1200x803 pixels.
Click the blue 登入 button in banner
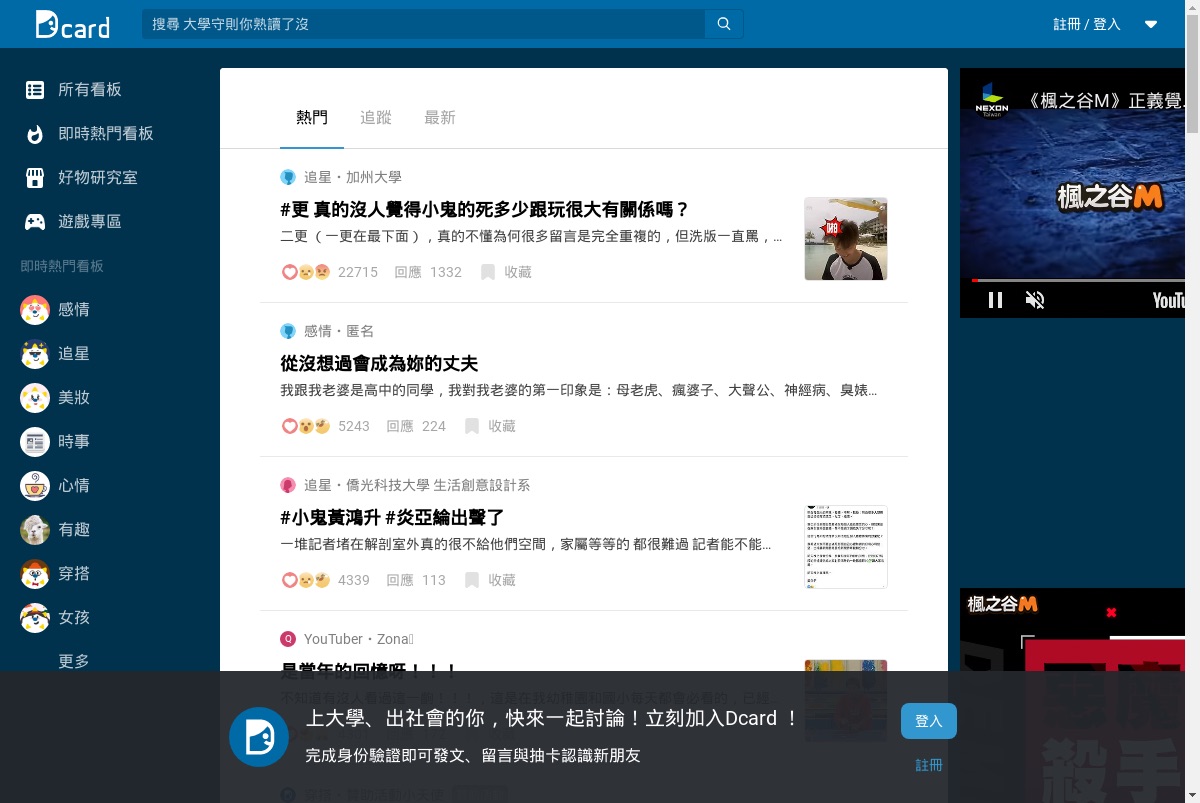pyautogui.click(x=929, y=721)
